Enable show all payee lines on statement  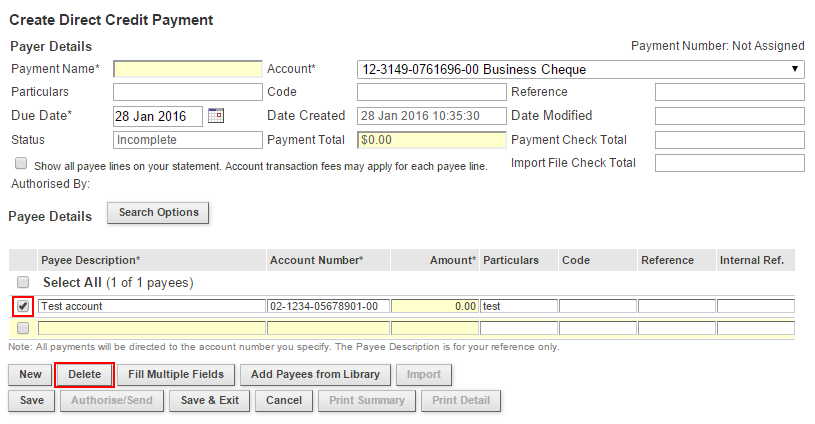click(x=21, y=163)
